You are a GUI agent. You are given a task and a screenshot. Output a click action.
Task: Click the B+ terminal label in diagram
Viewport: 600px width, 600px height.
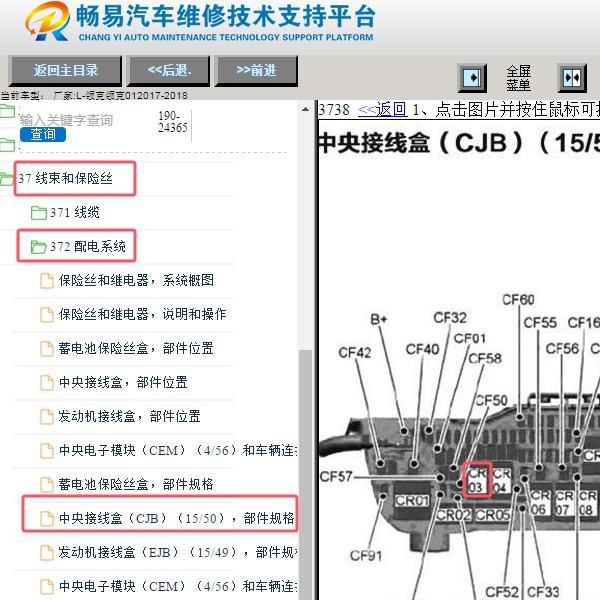[378, 319]
